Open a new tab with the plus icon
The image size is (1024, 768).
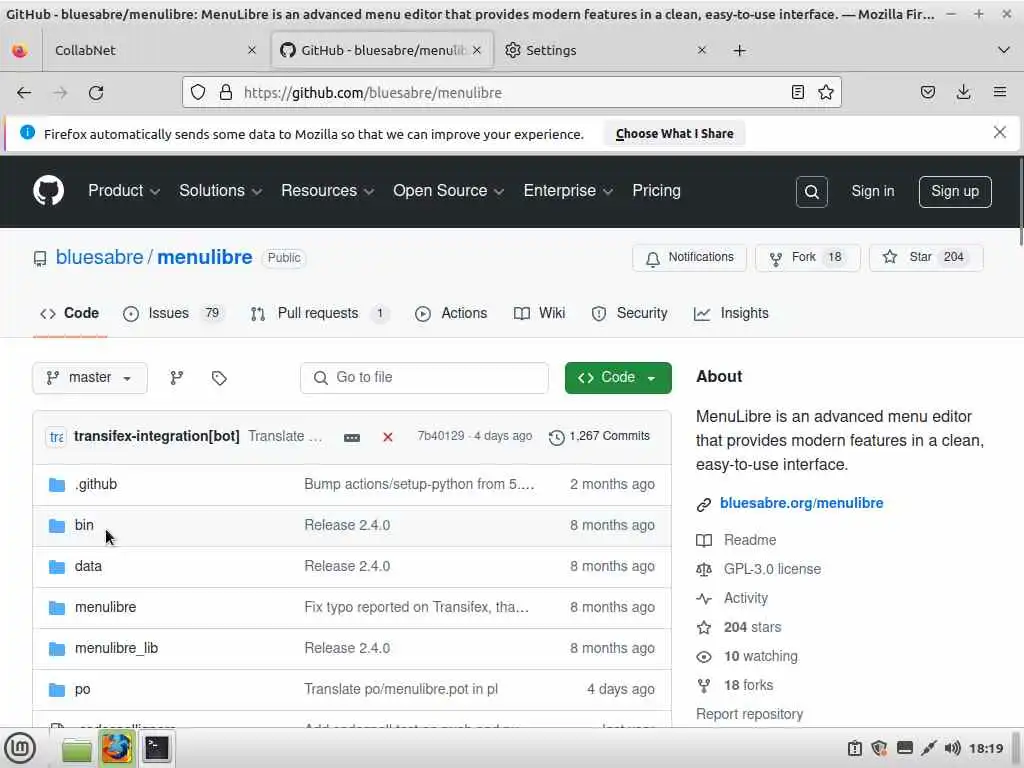coord(739,50)
